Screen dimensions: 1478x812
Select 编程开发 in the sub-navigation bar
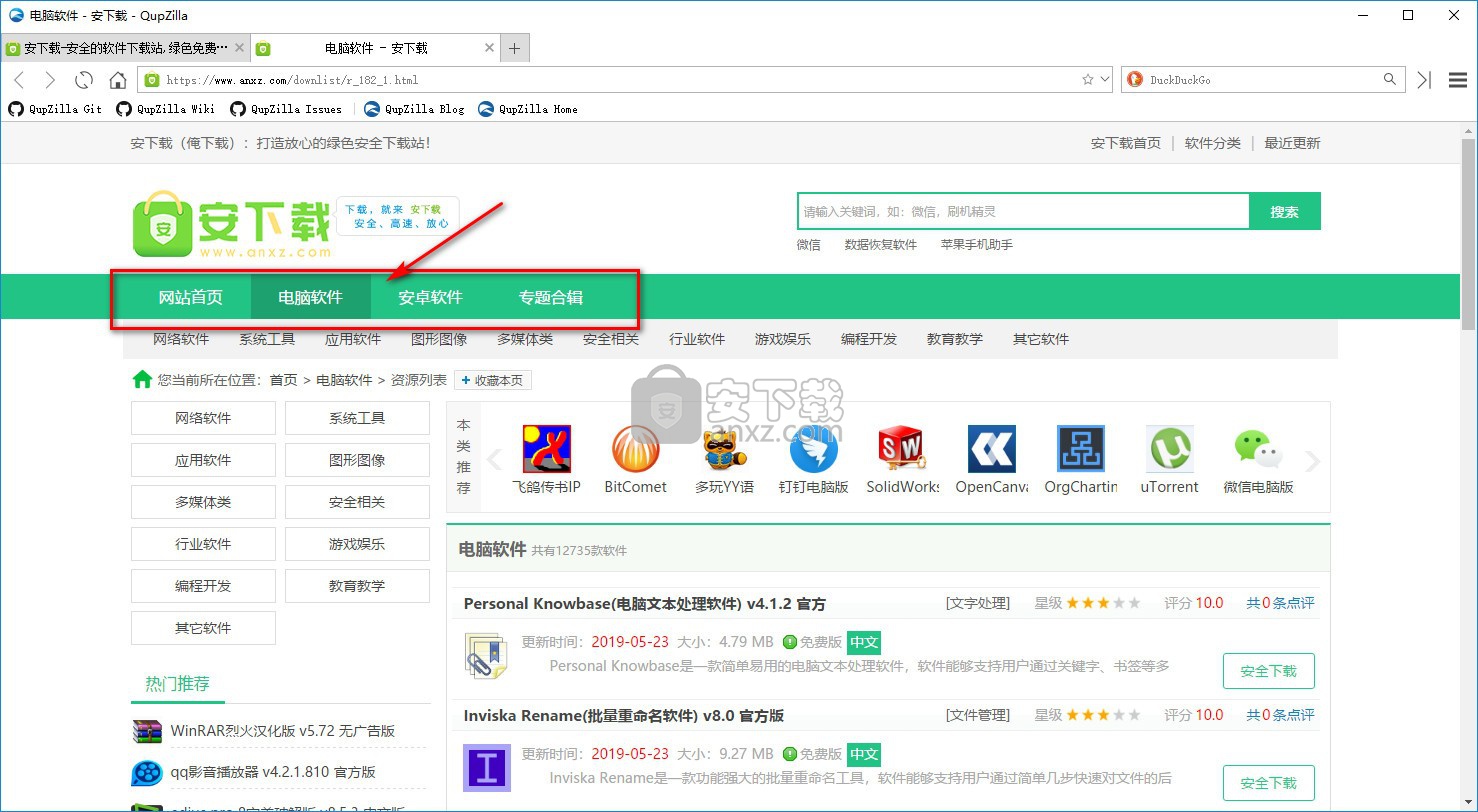(869, 339)
